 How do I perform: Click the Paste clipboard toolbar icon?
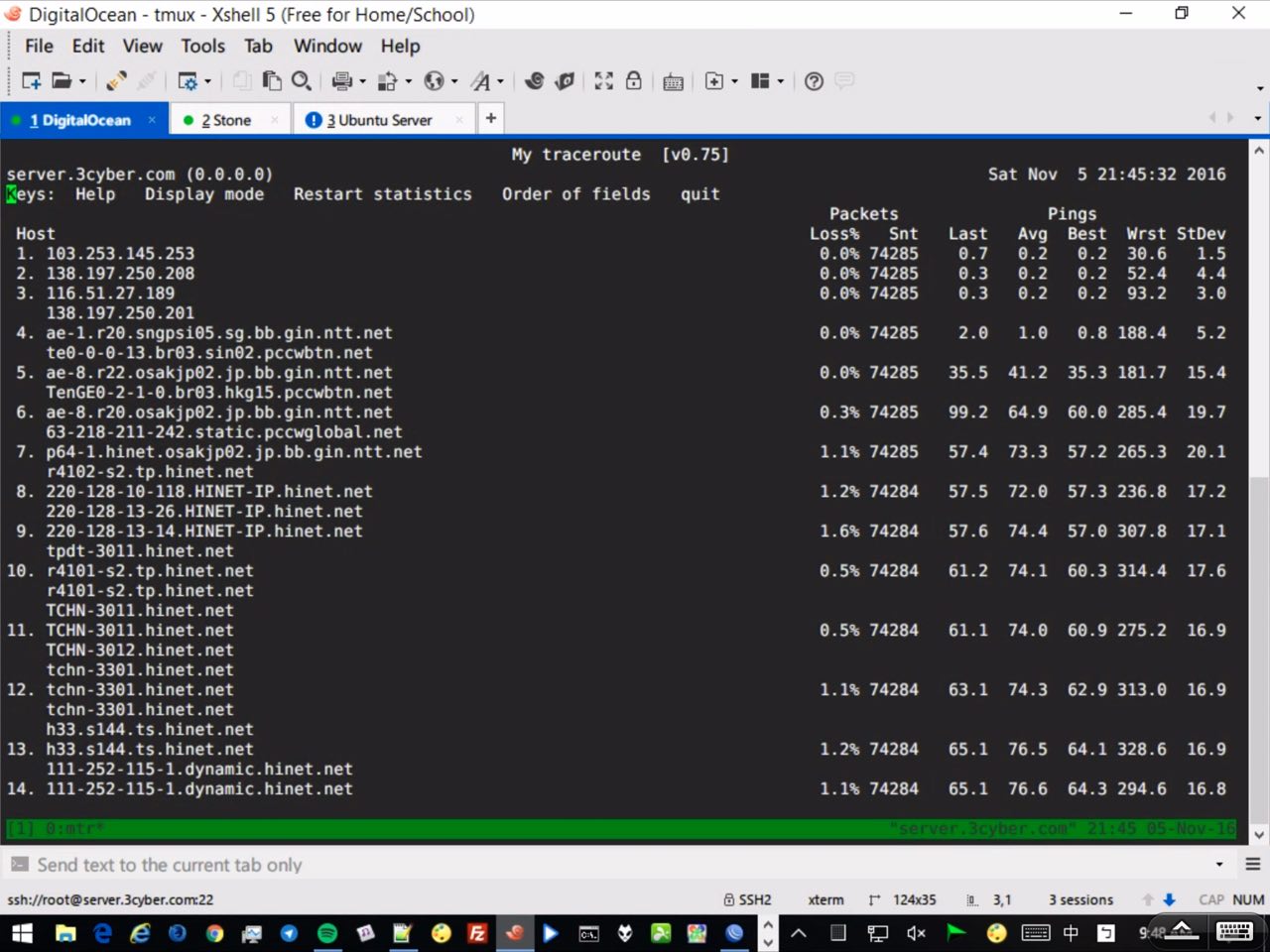coord(272,81)
